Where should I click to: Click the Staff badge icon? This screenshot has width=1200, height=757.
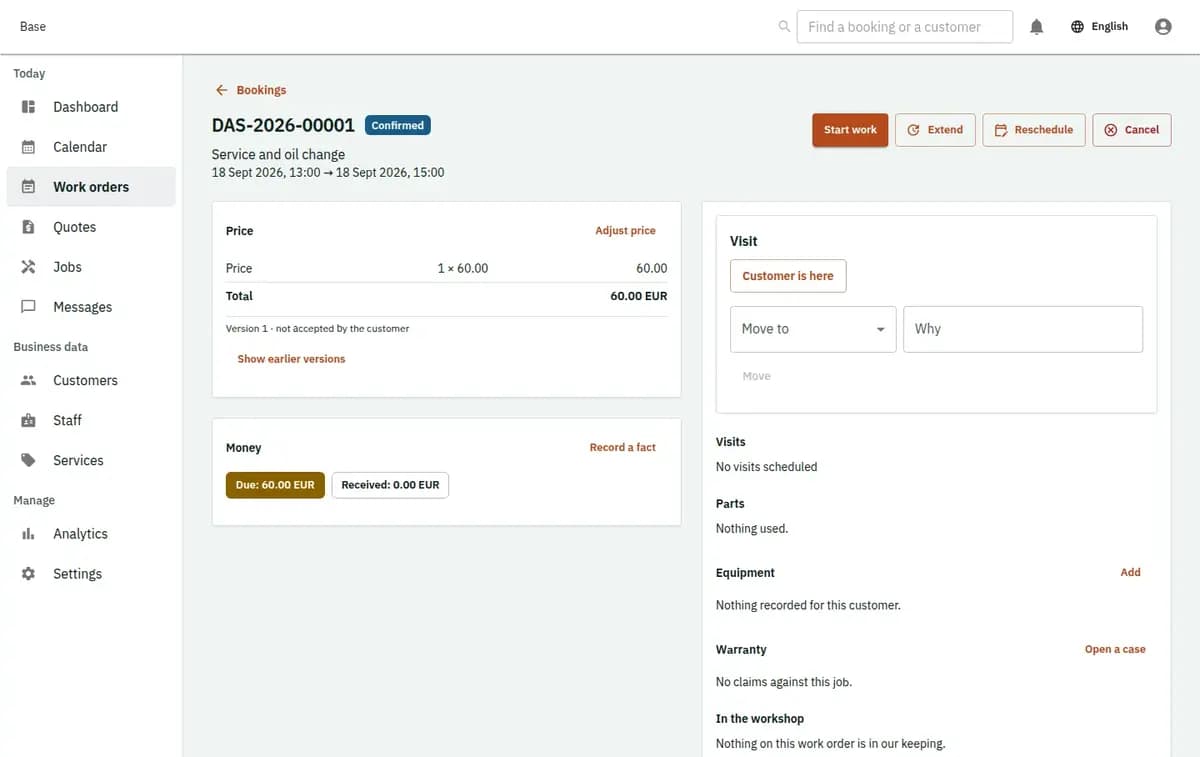[x=29, y=421]
